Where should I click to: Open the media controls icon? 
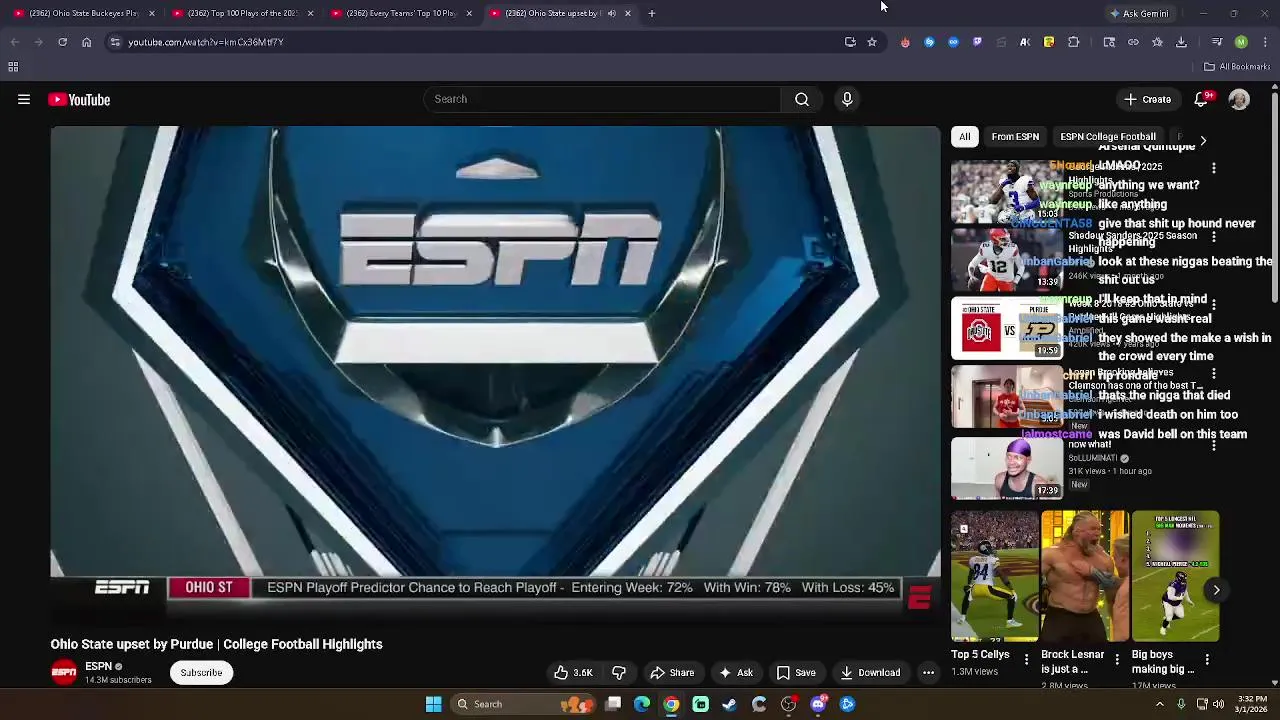click(x=1217, y=42)
